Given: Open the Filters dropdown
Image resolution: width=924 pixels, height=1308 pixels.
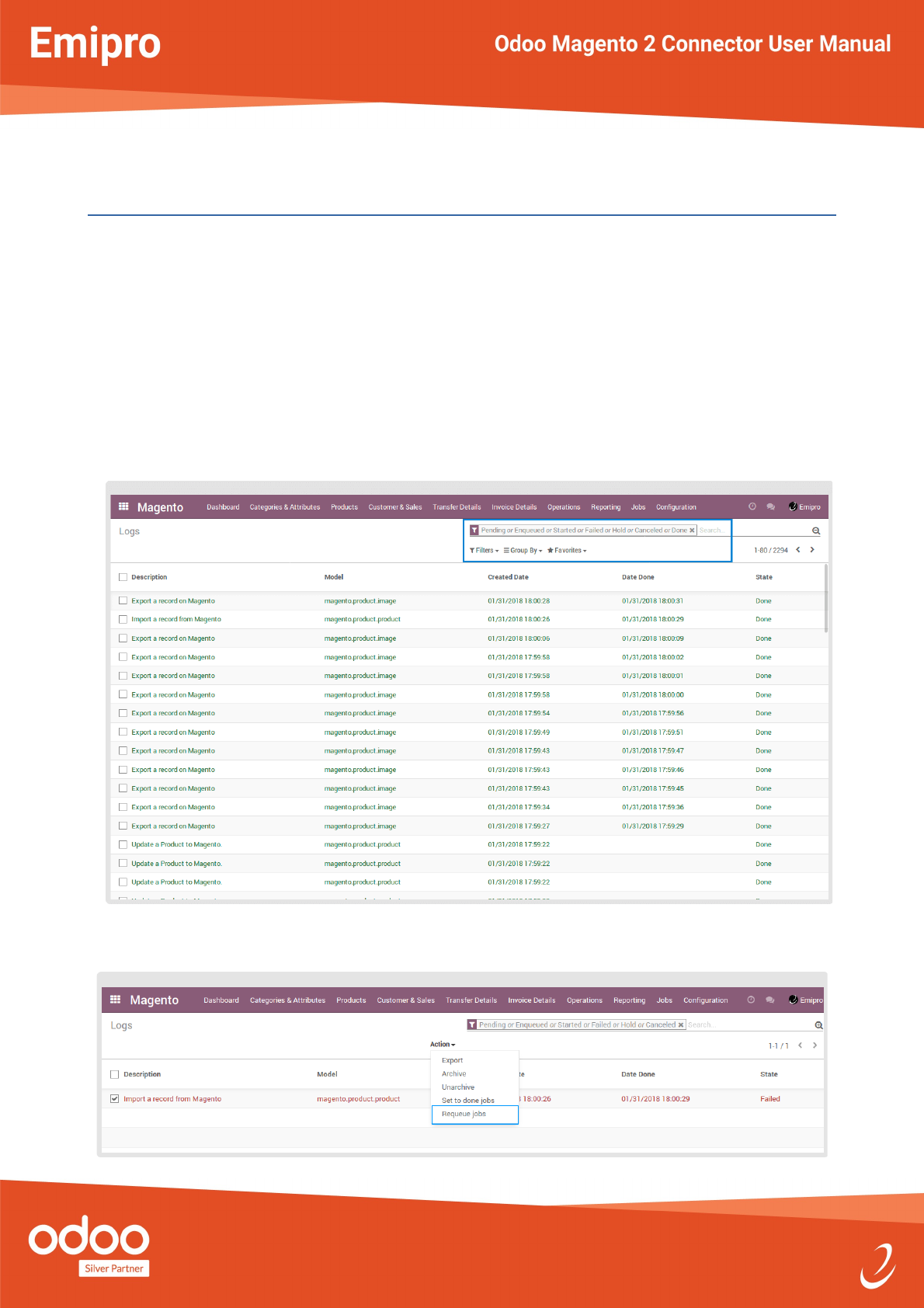Looking at the screenshot, I should tap(484, 550).
